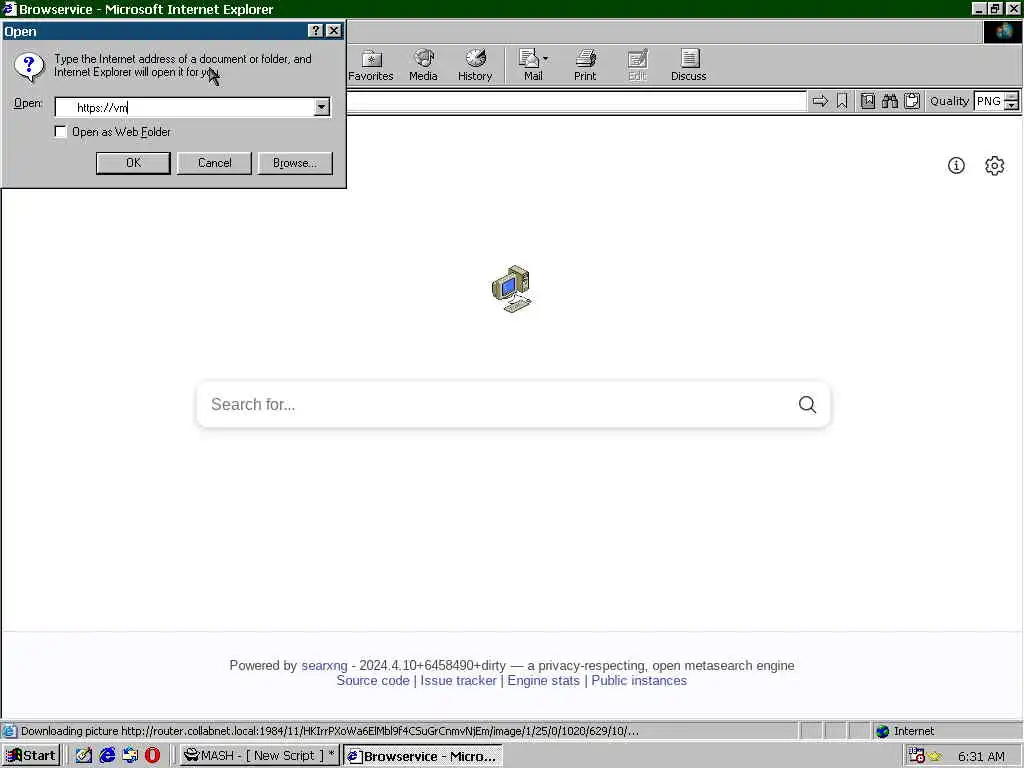Click the Internet zone globe in status bar
The width and height of the screenshot is (1024, 768).
pyautogui.click(x=883, y=731)
